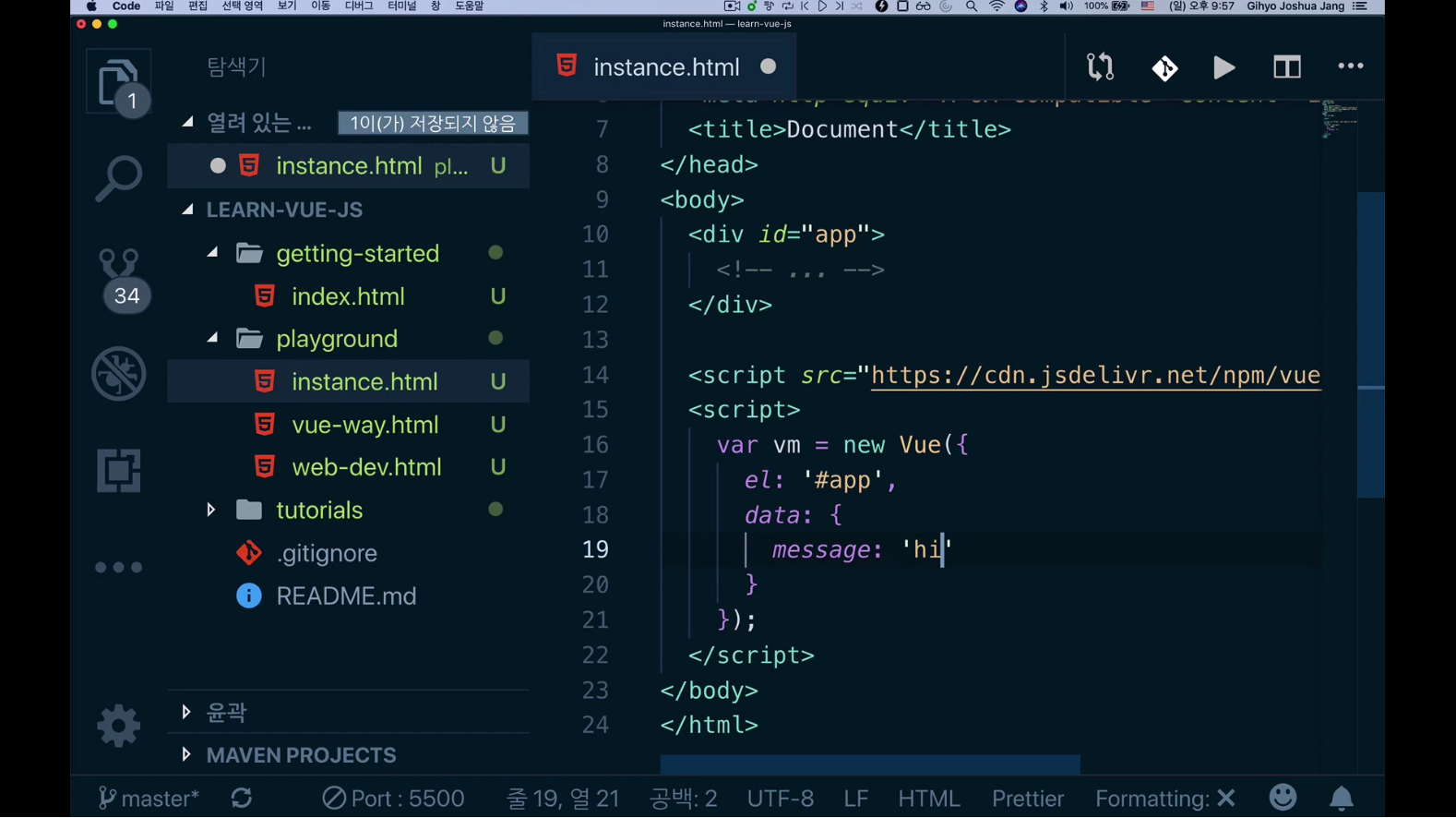Click the run play icon in editor toolbar
Image resolution: width=1456 pixels, height=818 pixels.
(1223, 67)
